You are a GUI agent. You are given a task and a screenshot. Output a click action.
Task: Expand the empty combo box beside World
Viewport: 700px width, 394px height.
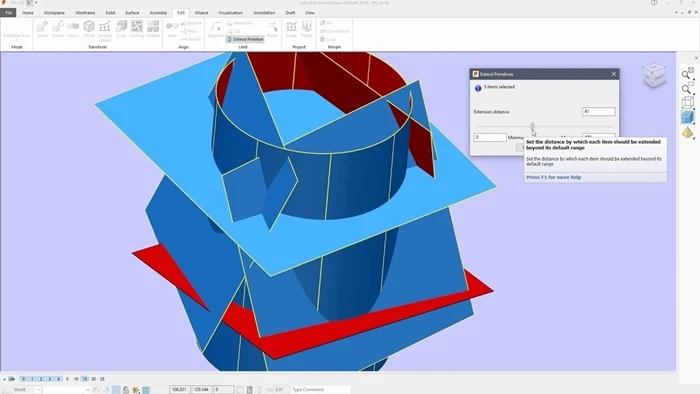click(x=67, y=390)
